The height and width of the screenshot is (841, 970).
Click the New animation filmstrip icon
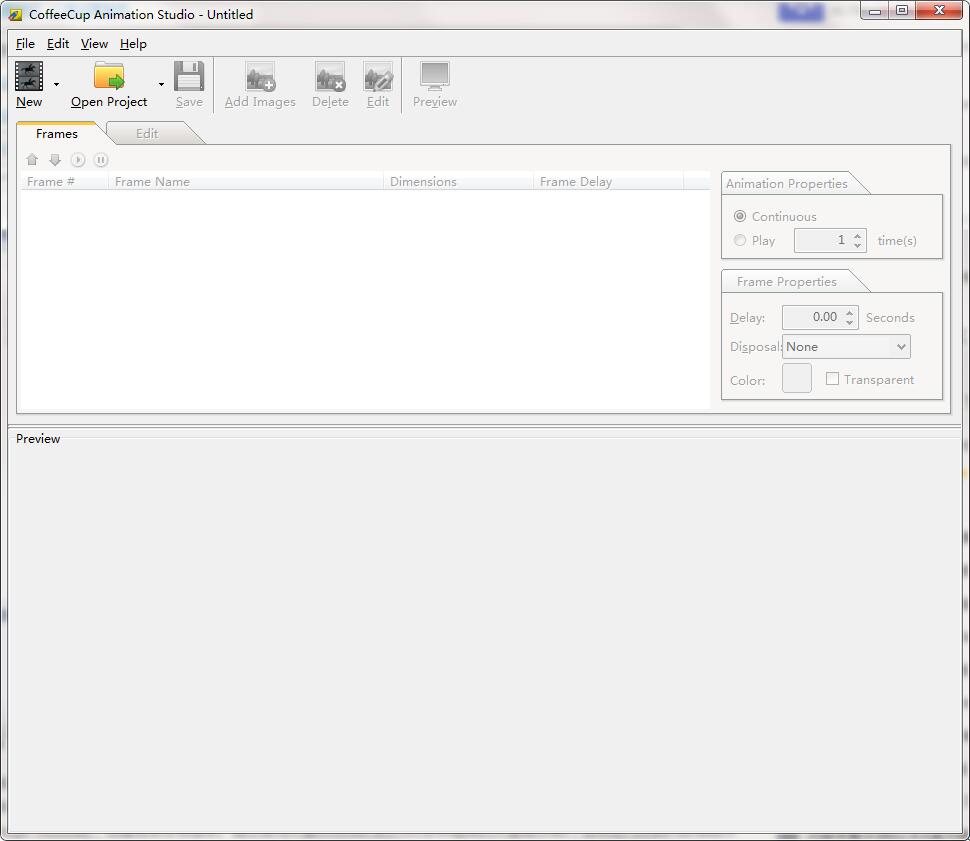[29, 76]
